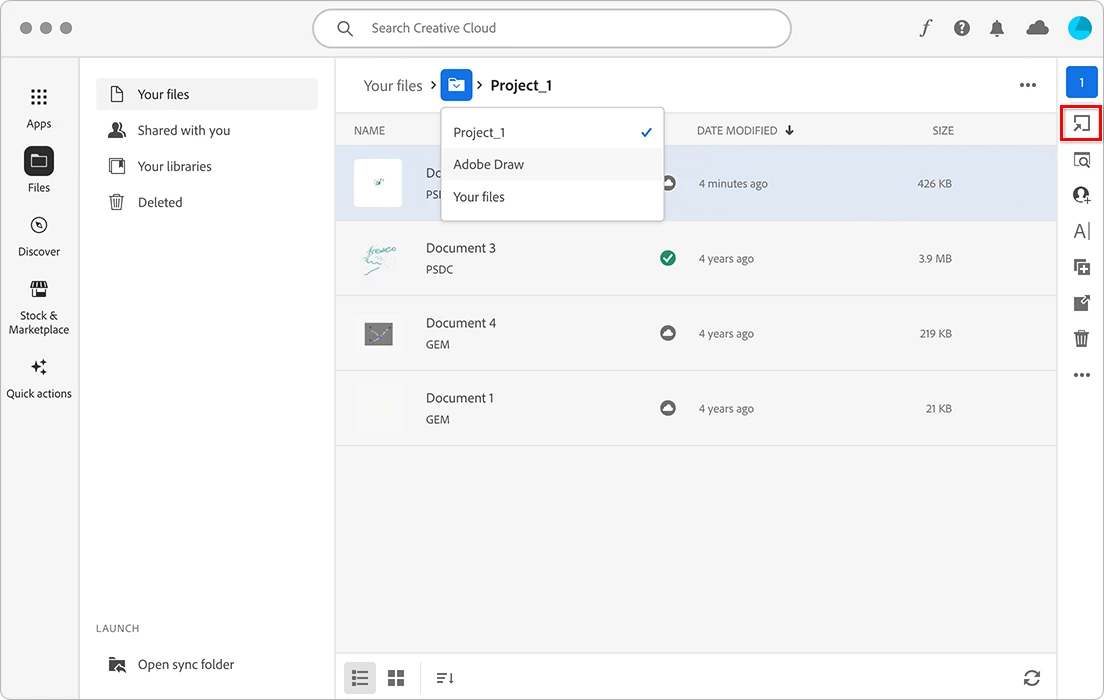Toggle Date Modified sort direction arrow
Screen dimensions: 1104x700
[789, 130]
